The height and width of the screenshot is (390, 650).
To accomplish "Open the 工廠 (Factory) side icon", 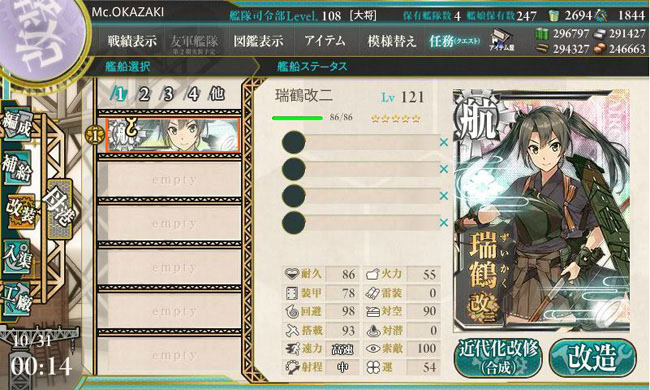I will (x=17, y=299).
